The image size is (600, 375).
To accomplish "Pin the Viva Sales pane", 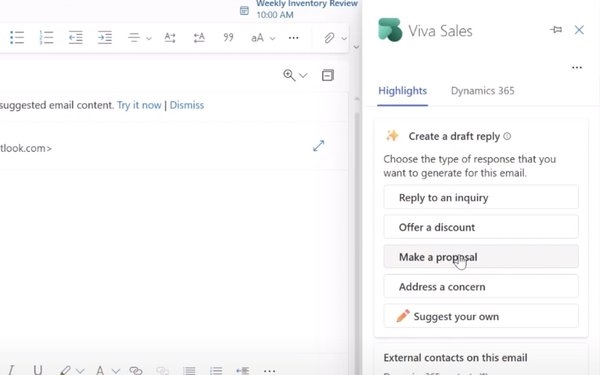I will [556, 29].
